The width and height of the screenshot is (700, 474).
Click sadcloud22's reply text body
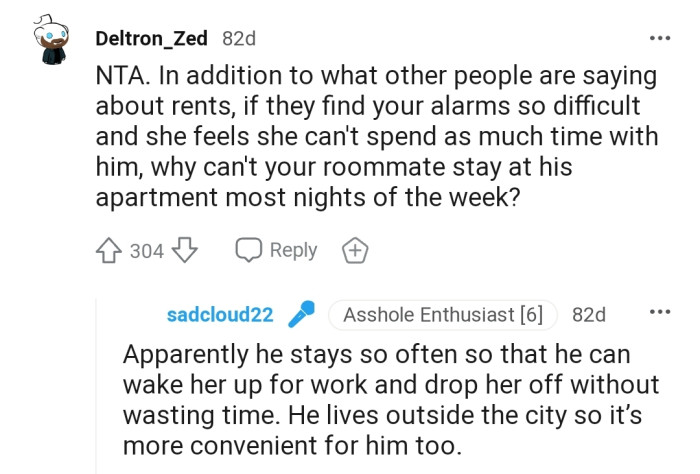tap(390, 398)
